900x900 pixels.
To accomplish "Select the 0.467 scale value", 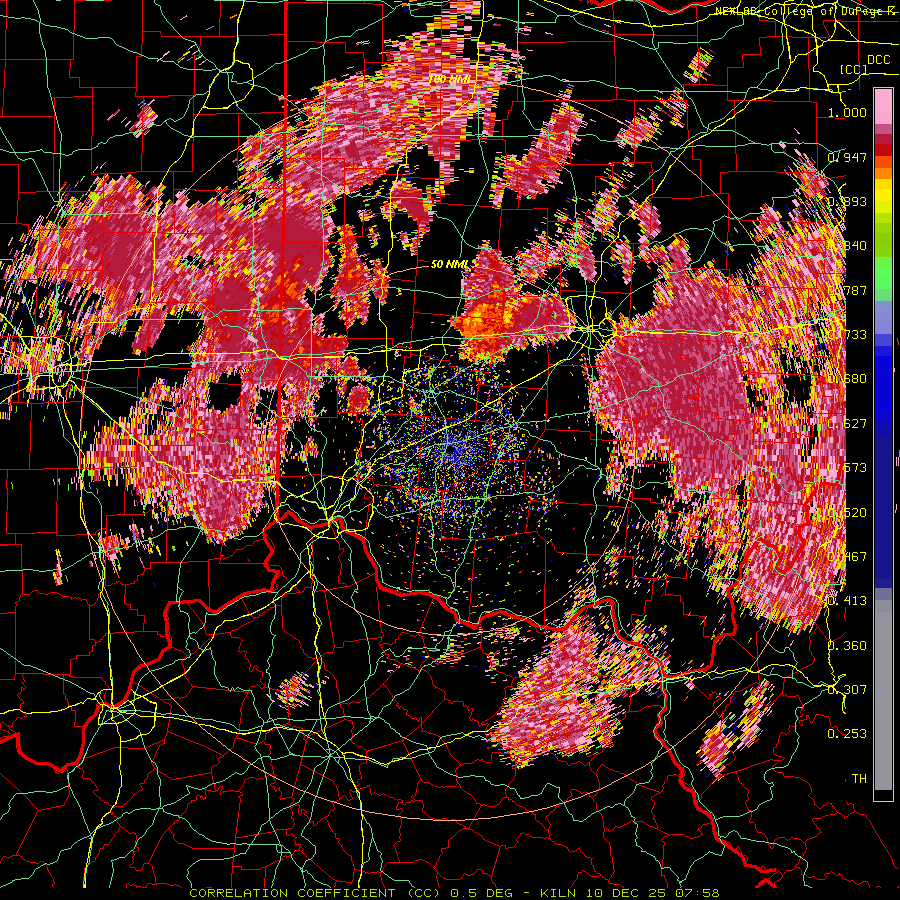I will pos(847,557).
